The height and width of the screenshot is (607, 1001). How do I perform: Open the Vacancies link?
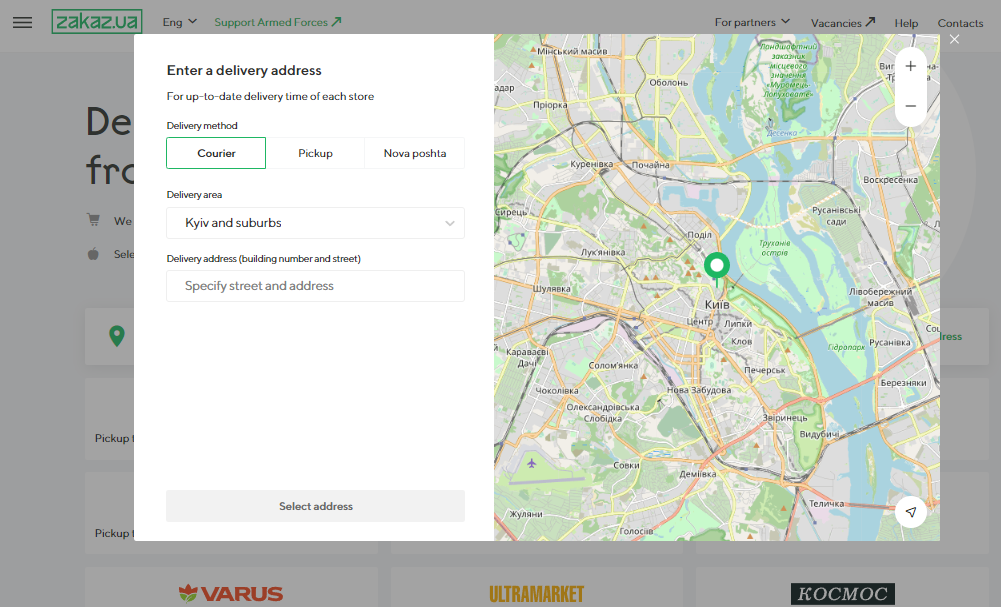[843, 23]
